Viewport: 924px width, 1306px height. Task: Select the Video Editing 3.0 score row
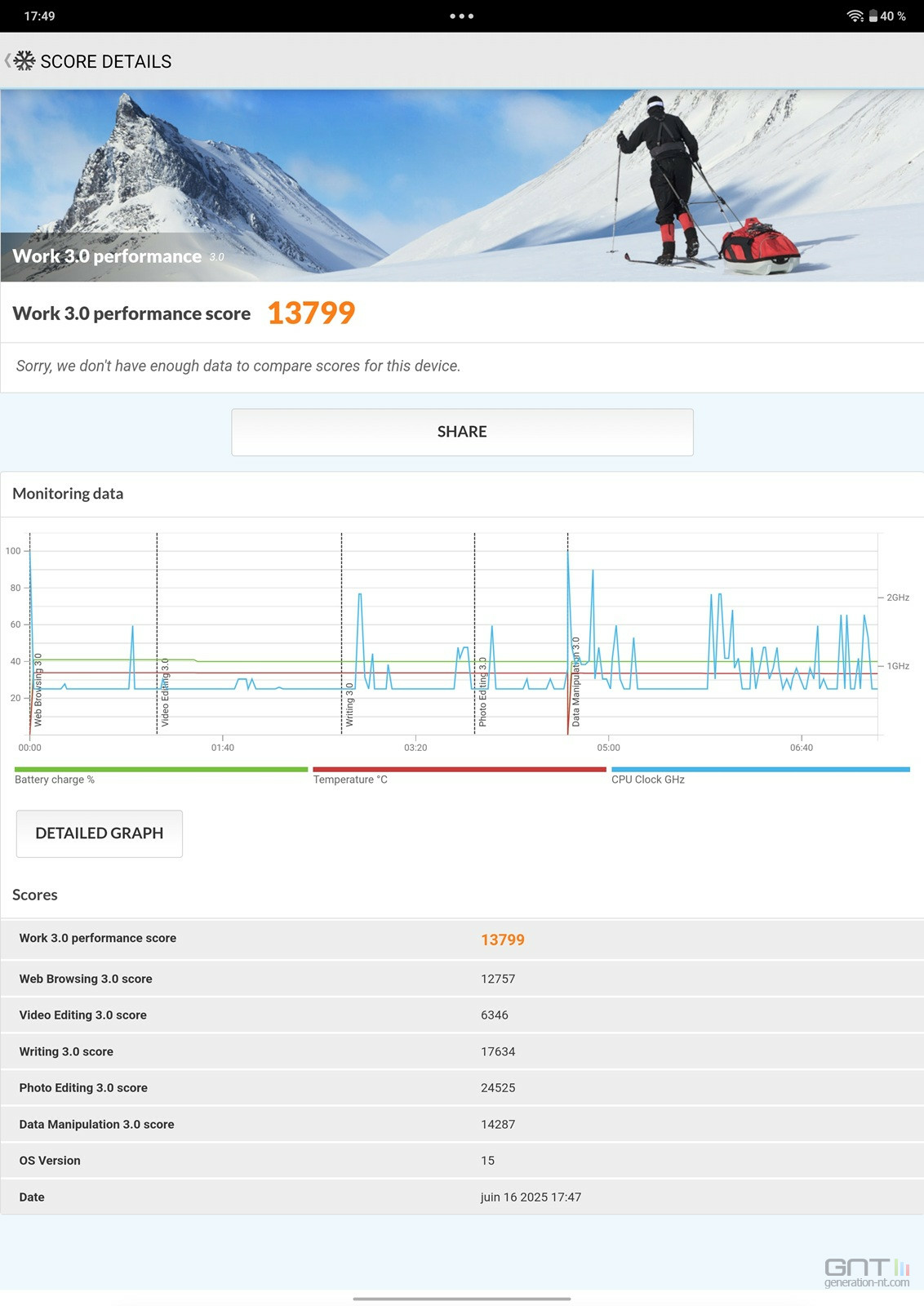pos(462,1015)
